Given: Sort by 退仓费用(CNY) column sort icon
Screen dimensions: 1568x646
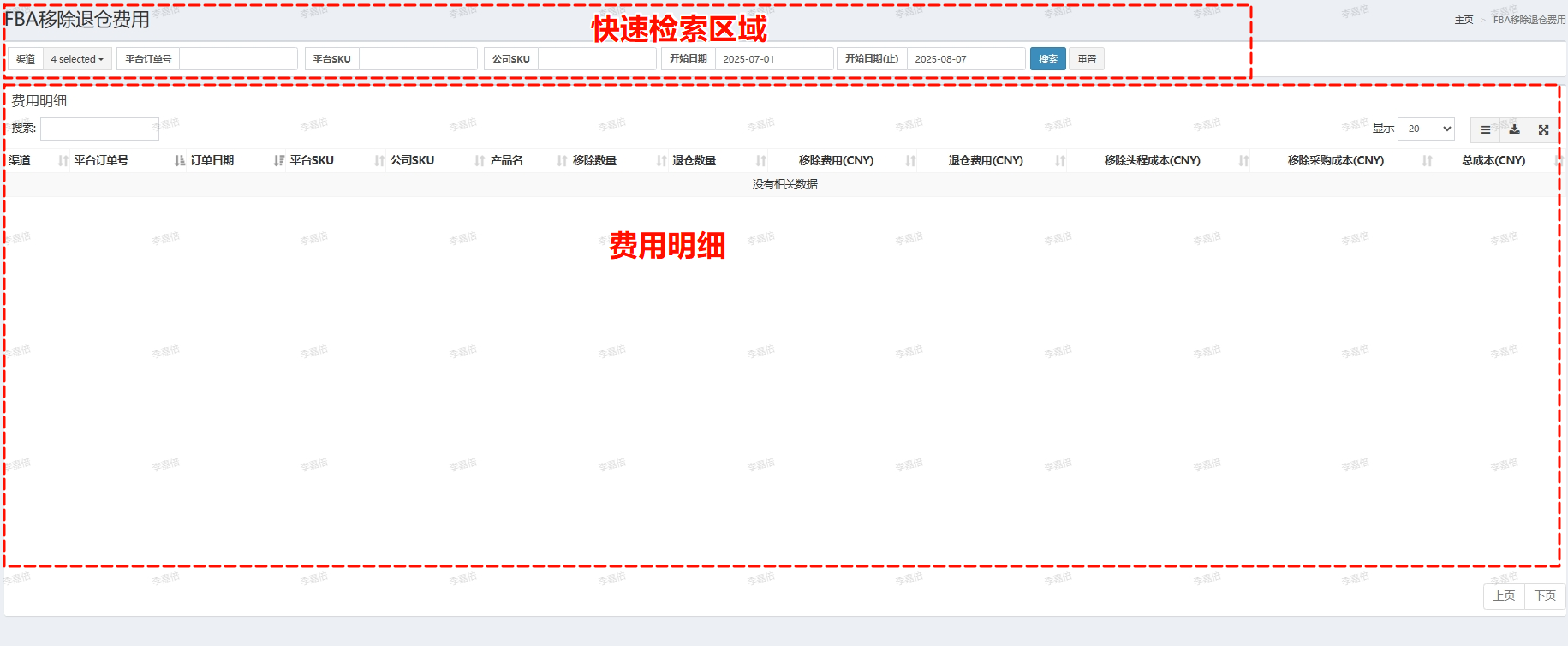Looking at the screenshot, I should pyautogui.click(x=1060, y=161).
